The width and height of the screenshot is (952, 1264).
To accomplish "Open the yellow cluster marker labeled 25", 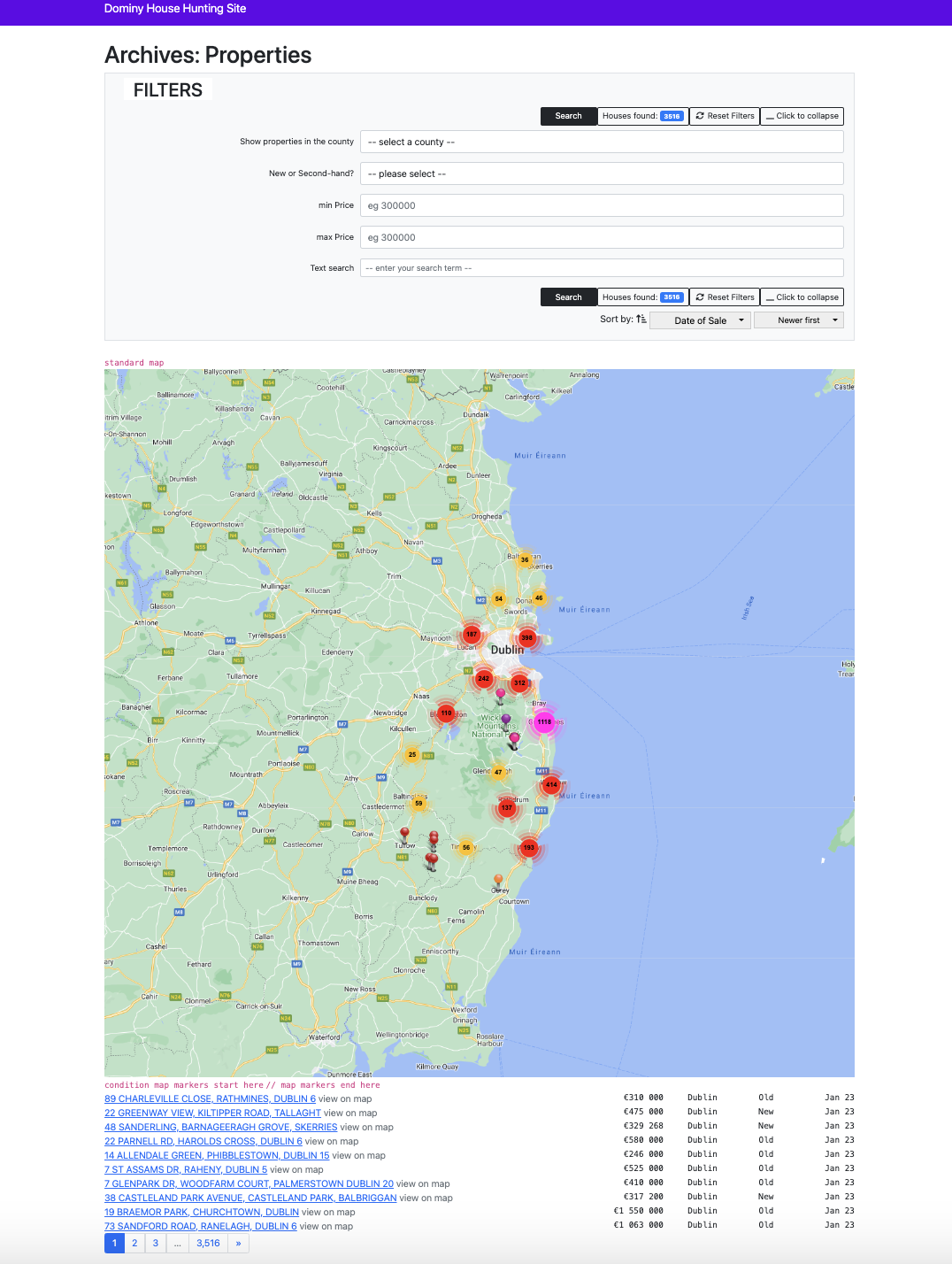I will point(412,755).
